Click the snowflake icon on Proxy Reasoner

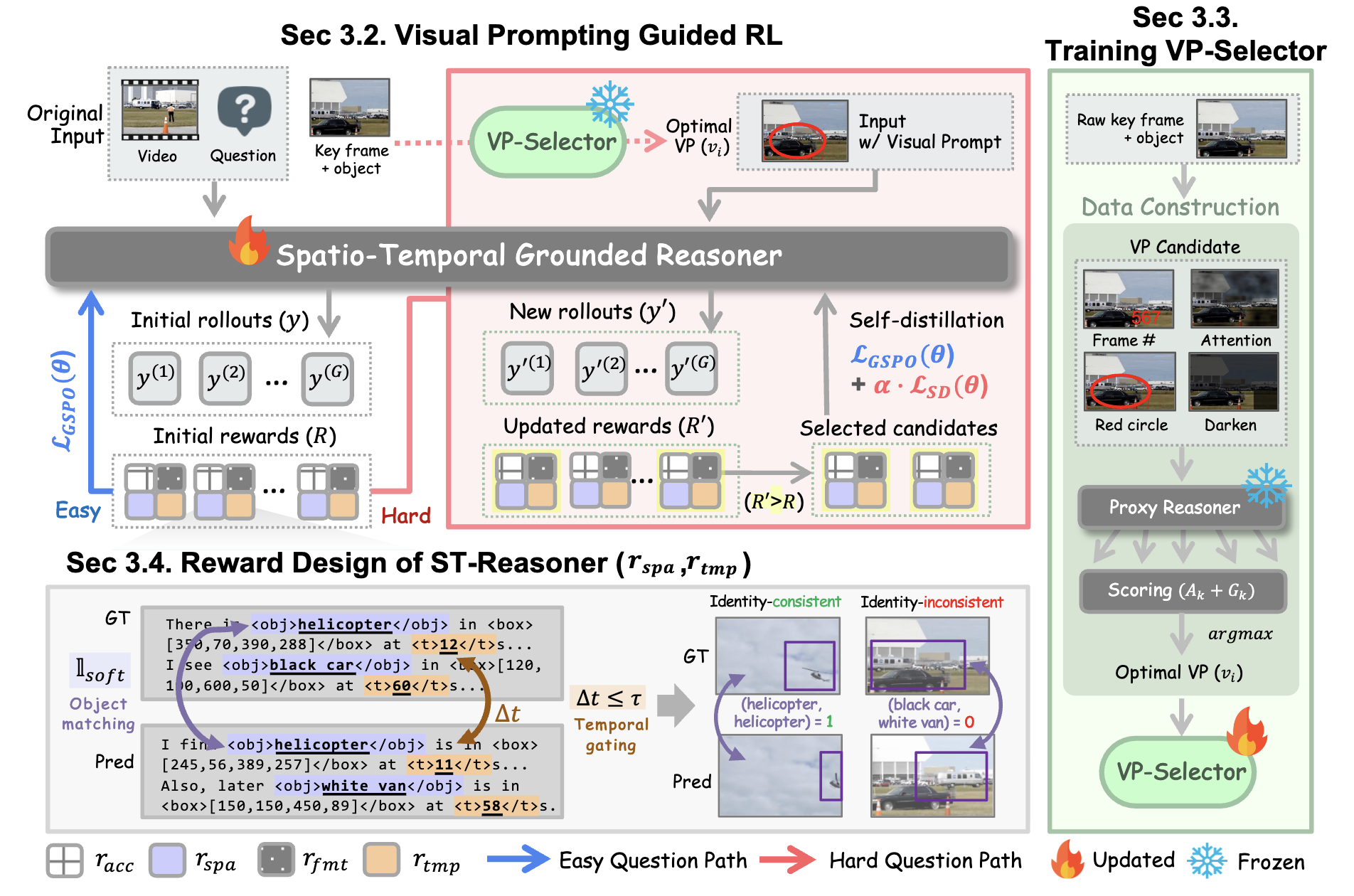(1266, 486)
